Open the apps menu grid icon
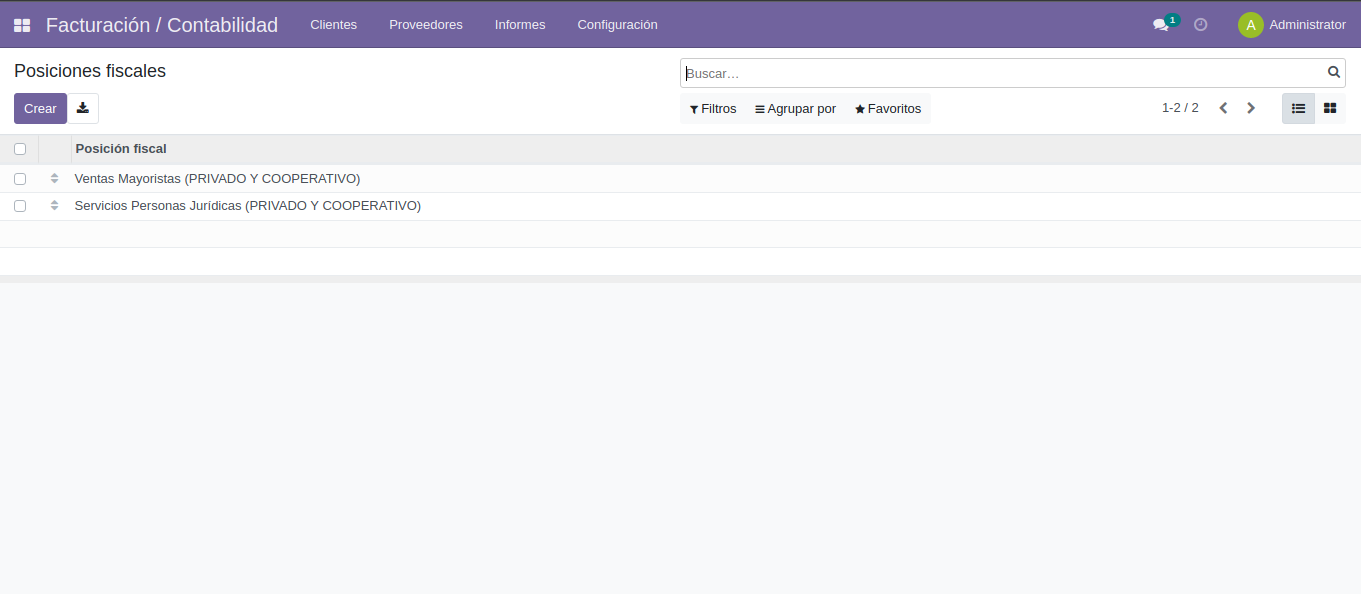 pos(21,24)
